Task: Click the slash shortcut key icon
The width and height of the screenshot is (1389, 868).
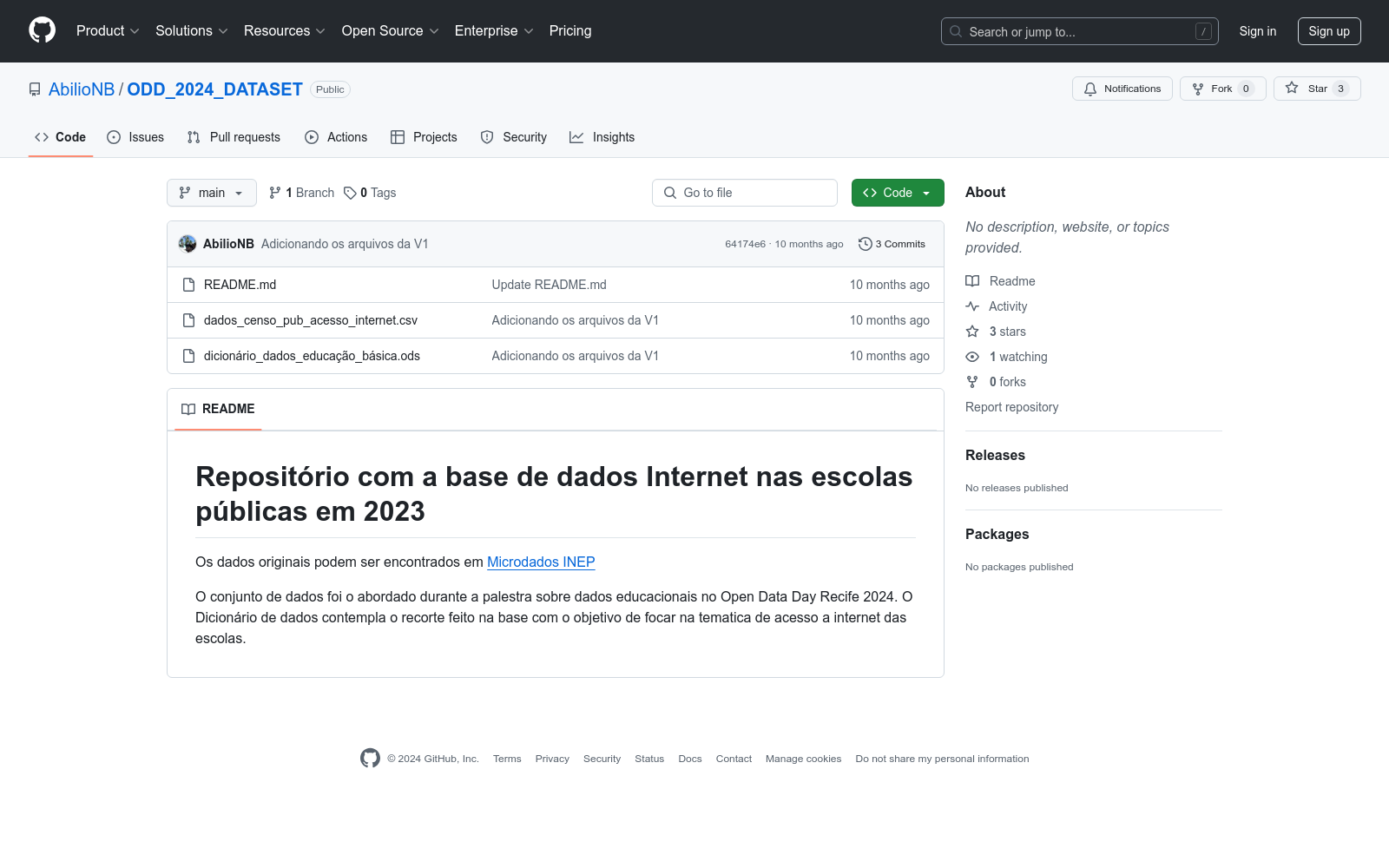Action: [1203, 31]
